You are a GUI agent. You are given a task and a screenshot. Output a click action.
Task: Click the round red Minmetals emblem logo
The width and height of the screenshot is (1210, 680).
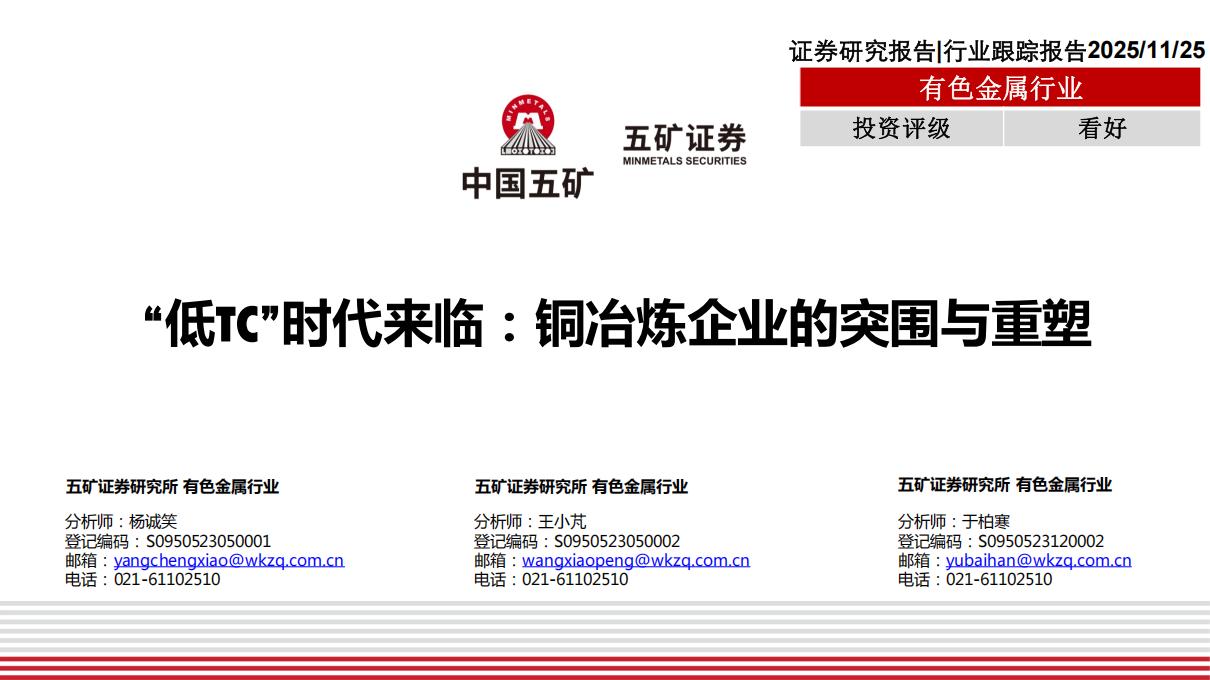click(x=527, y=126)
